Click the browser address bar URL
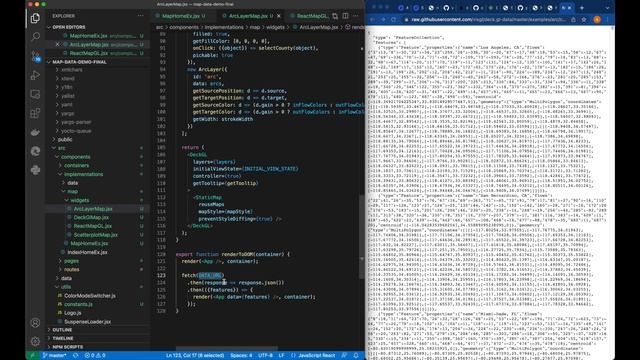Image resolution: width=640 pixels, height=360 pixels. (x=488, y=20)
